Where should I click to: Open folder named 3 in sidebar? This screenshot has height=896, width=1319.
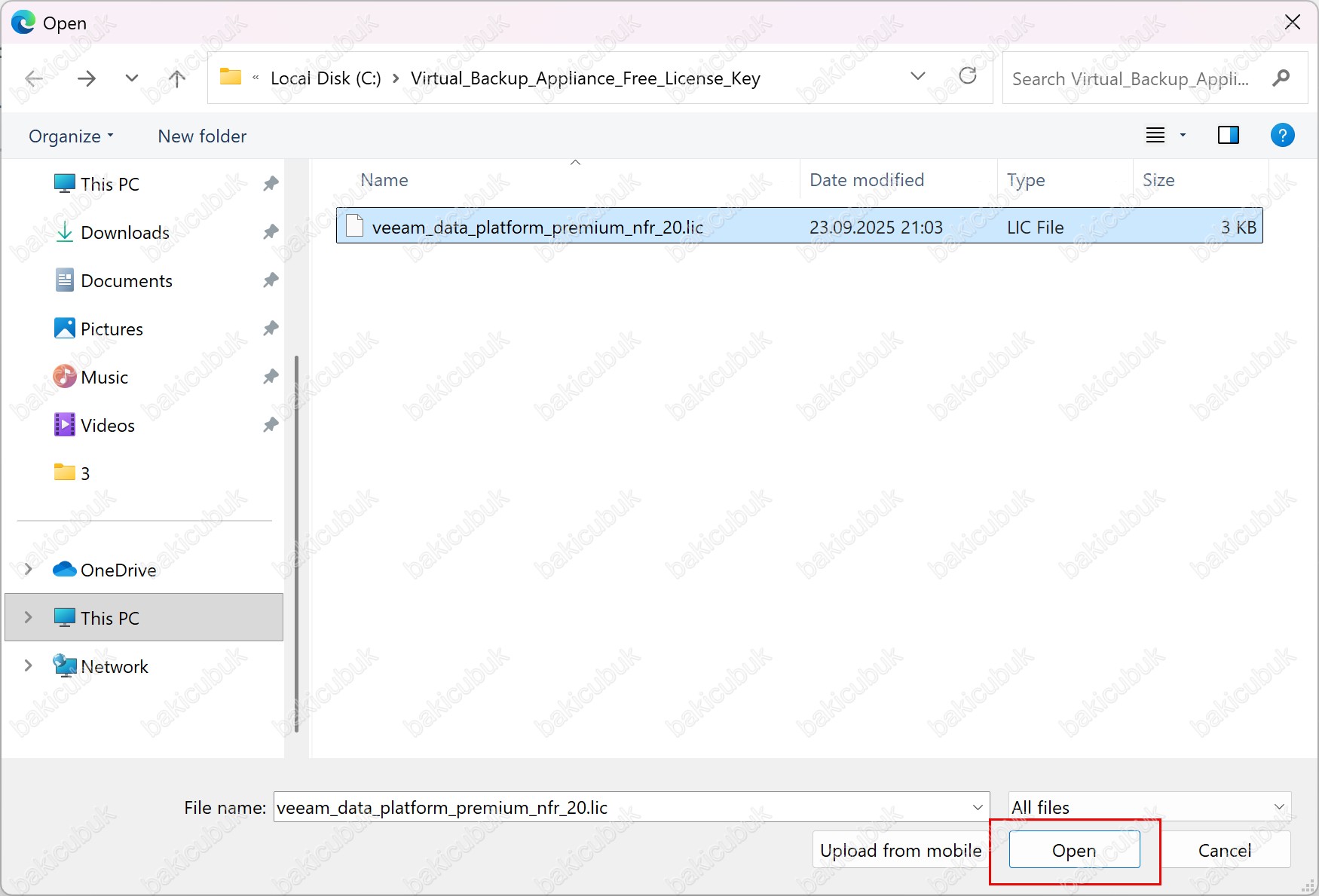72,473
